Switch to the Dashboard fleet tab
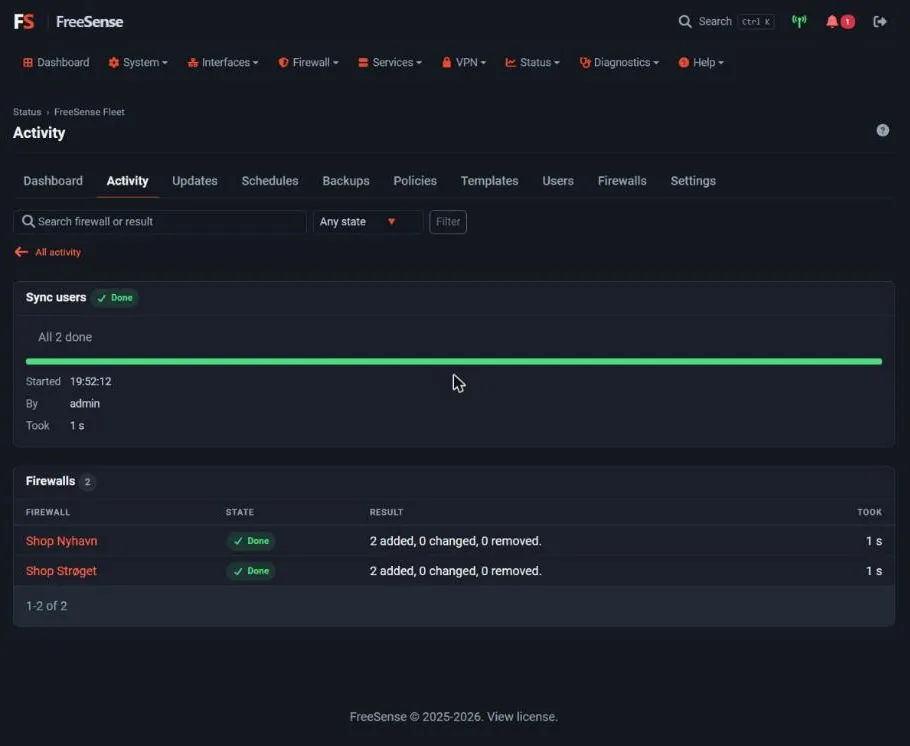This screenshot has width=910, height=746. pyautogui.click(x=53, y=181)
